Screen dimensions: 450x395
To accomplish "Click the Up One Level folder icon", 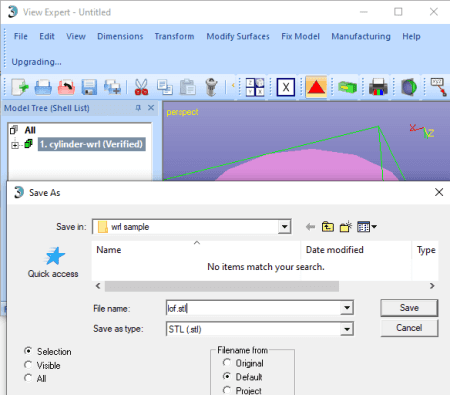I will tap(328, 227).
